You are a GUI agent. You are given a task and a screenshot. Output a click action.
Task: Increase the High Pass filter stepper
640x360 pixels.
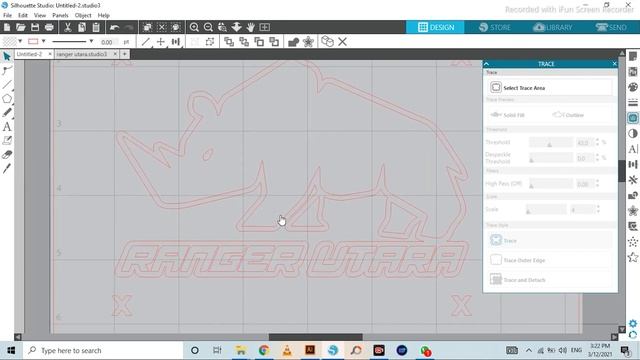tap(598, 182)
